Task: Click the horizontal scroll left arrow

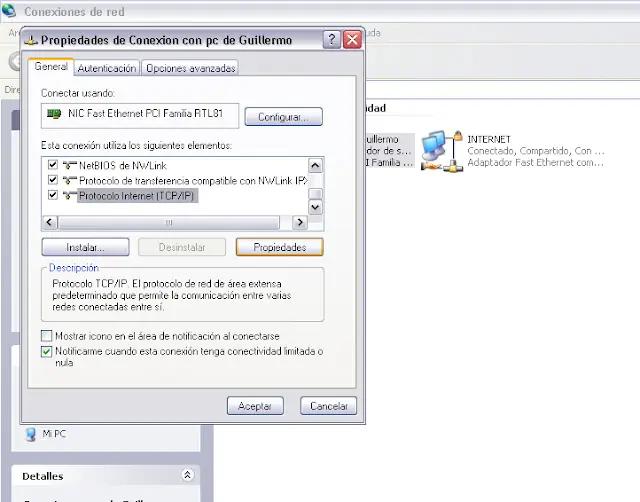Action: coord(49,222)
